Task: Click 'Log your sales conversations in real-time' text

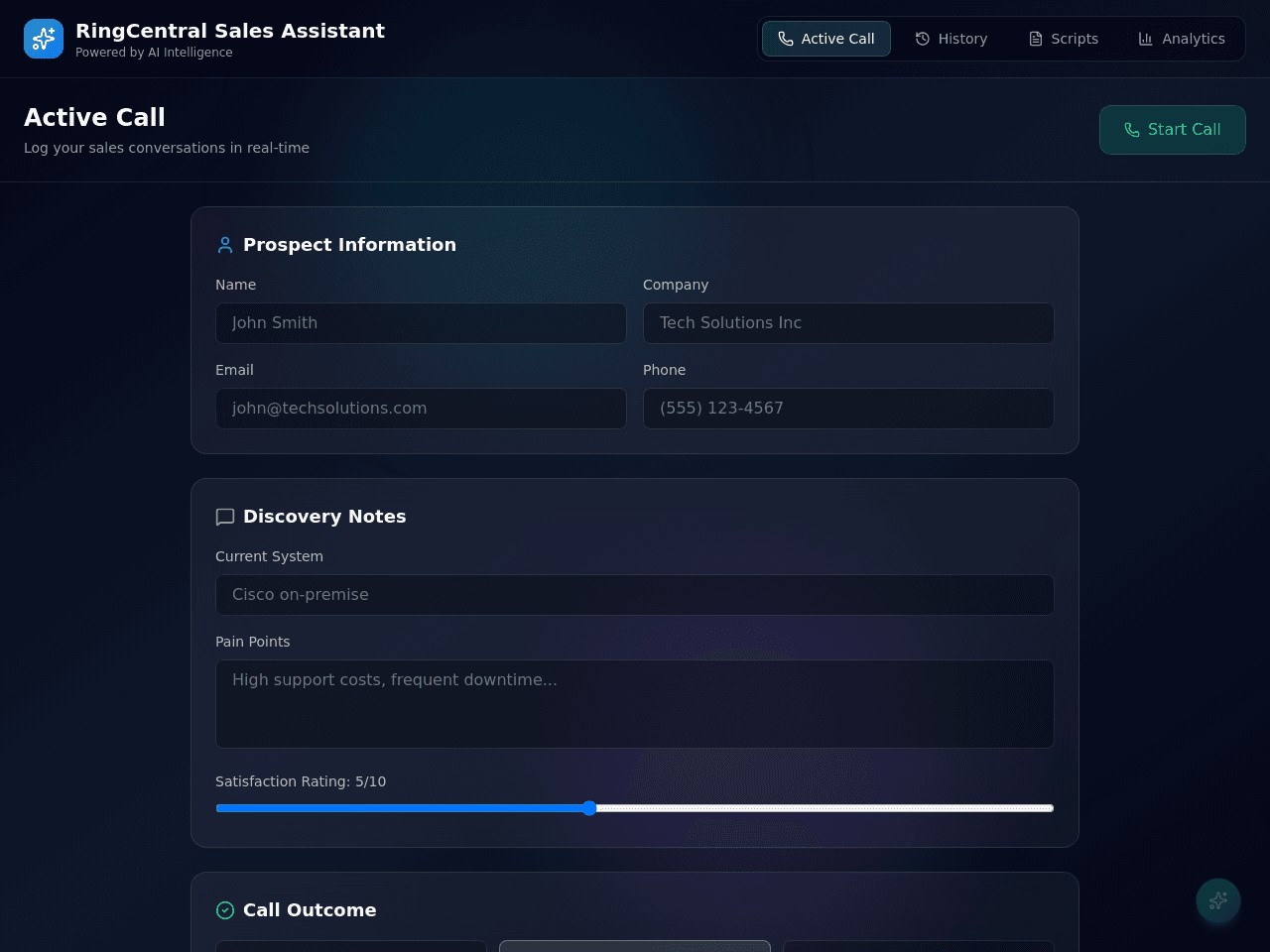Action: pos(167,148)
